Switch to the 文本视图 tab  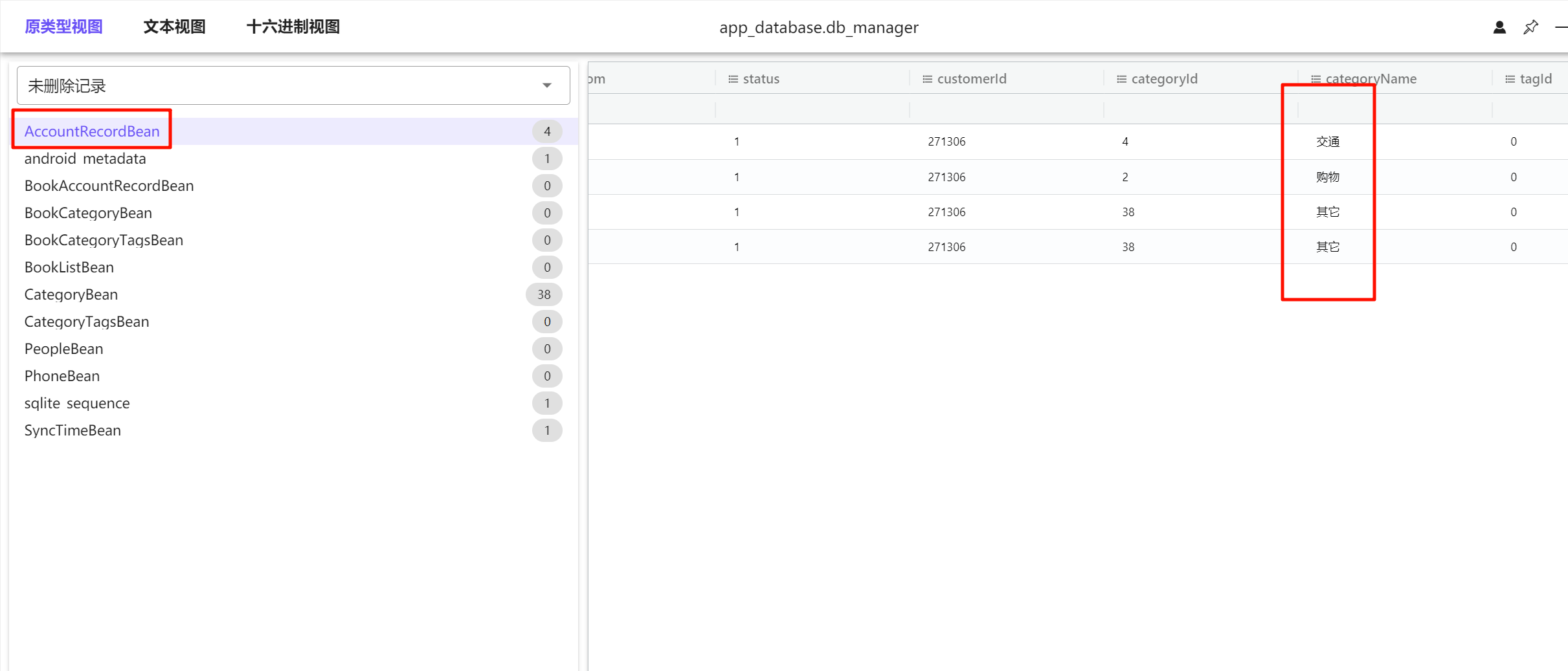click(174, 27)
